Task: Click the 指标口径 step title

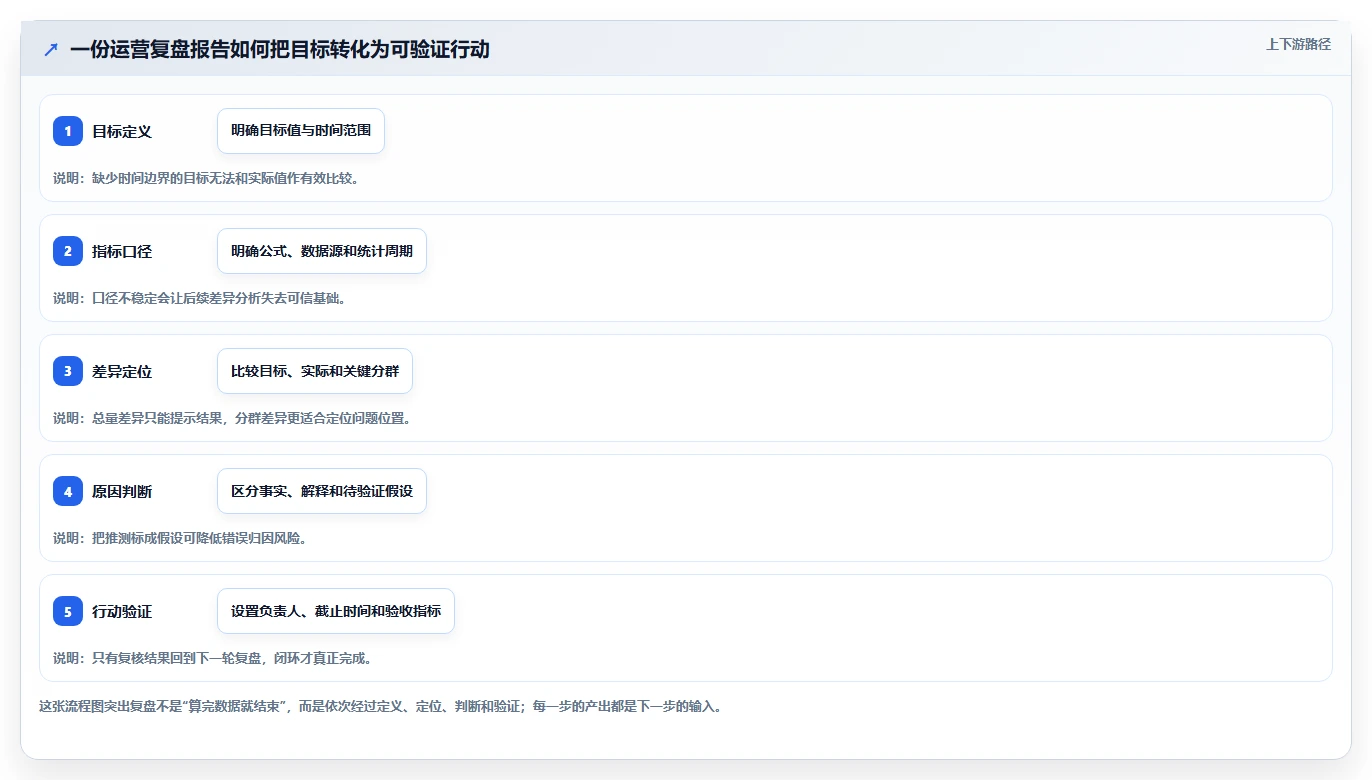Action: (x=122, y=251)
